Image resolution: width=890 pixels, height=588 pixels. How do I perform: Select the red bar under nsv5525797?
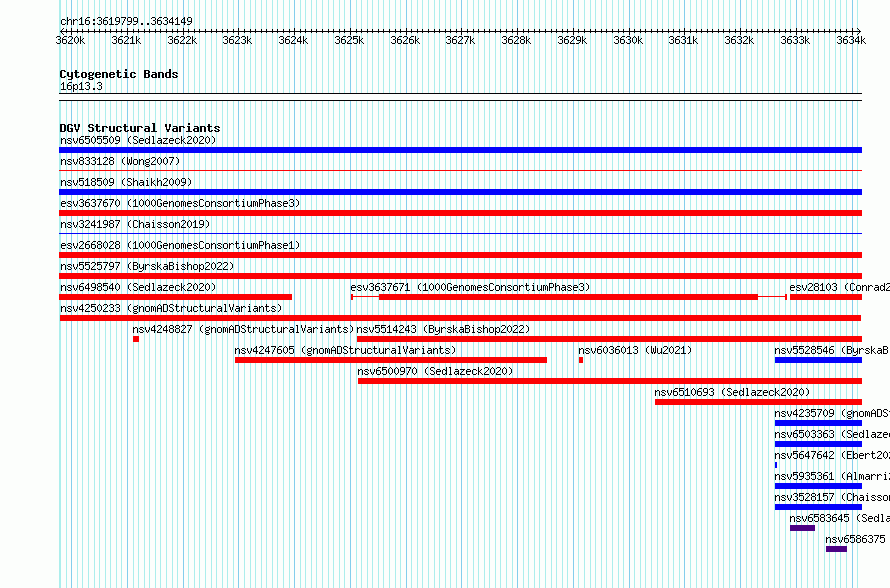(x=460, y=276)
